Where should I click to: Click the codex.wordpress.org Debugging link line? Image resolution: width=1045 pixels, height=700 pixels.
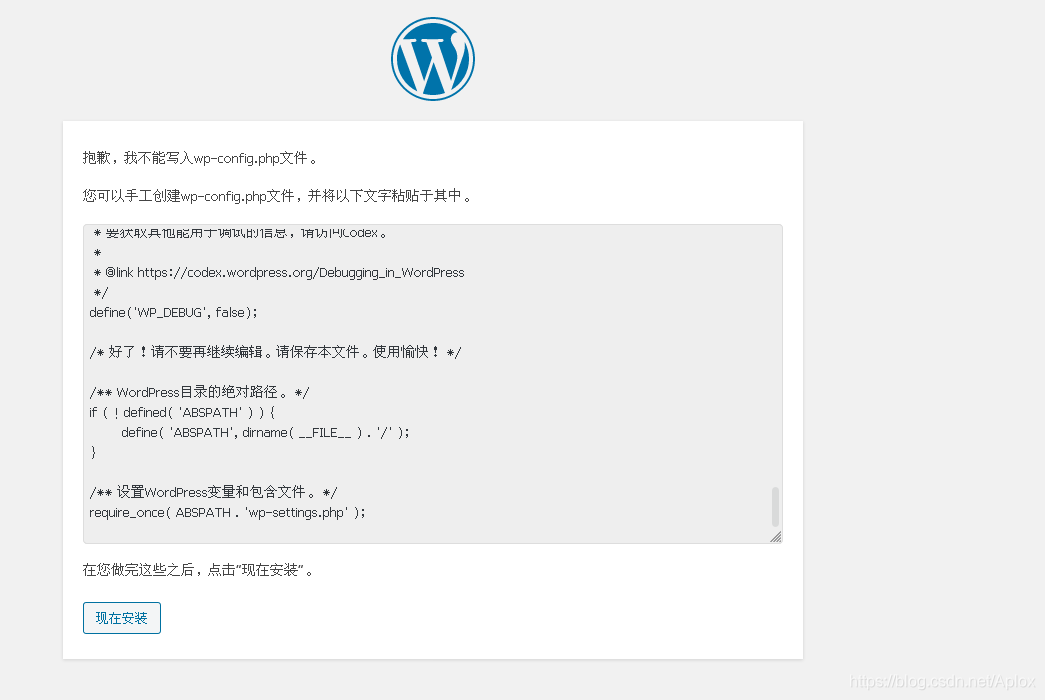point(279,273)
